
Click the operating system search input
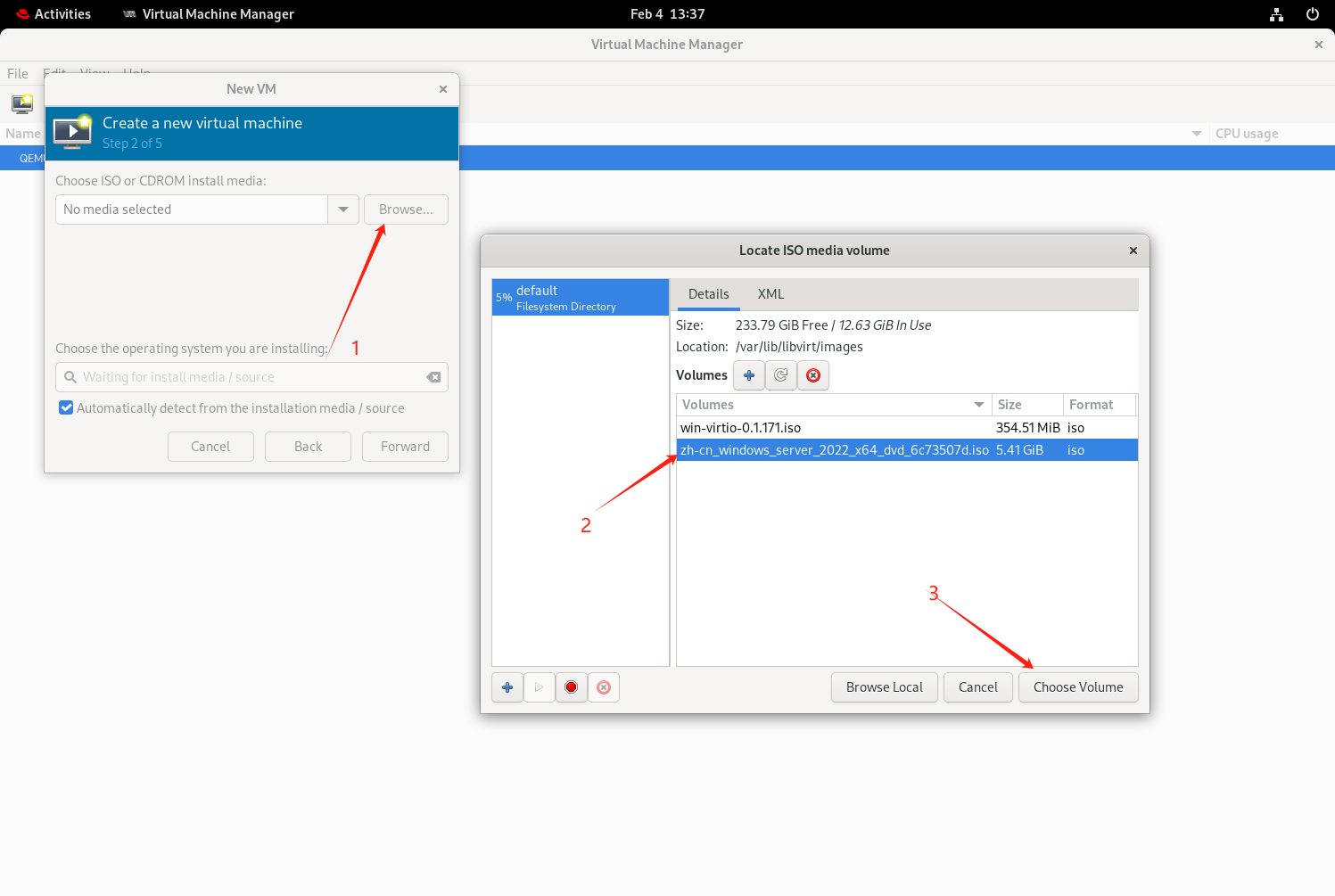pos(251,377)
